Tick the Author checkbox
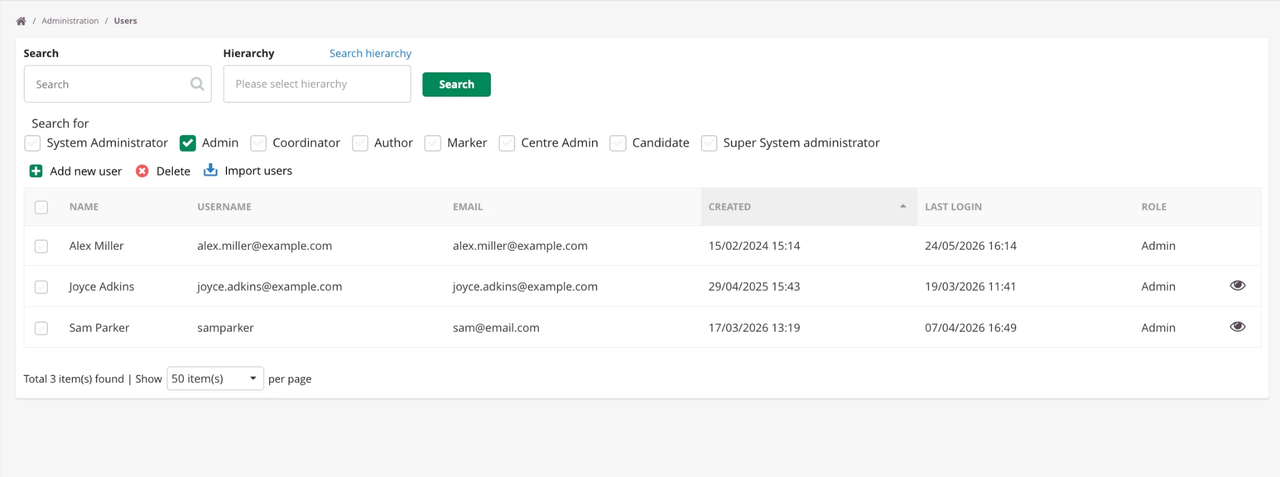Screen dimensions: 1280x477 (360, 143)
